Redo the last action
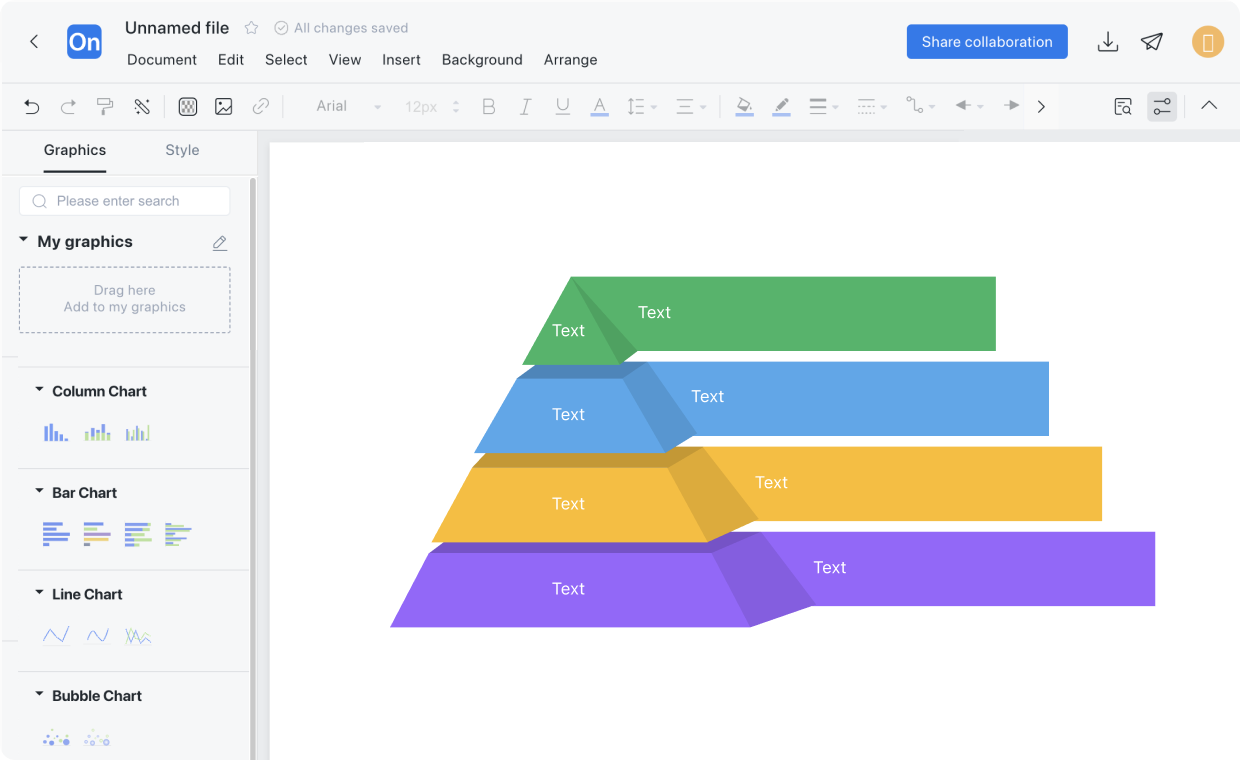Viewport: 1240px width, 760px height. (x=68, y=106)
